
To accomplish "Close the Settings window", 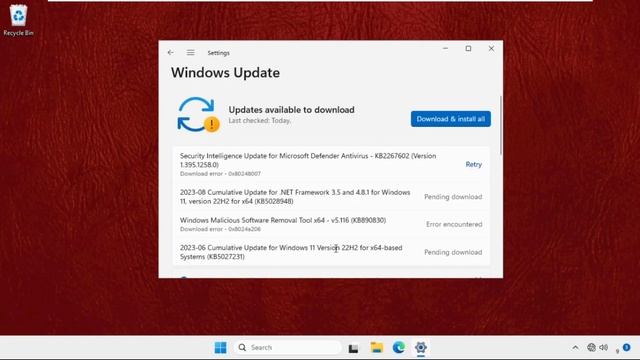I will coord(491,49).
